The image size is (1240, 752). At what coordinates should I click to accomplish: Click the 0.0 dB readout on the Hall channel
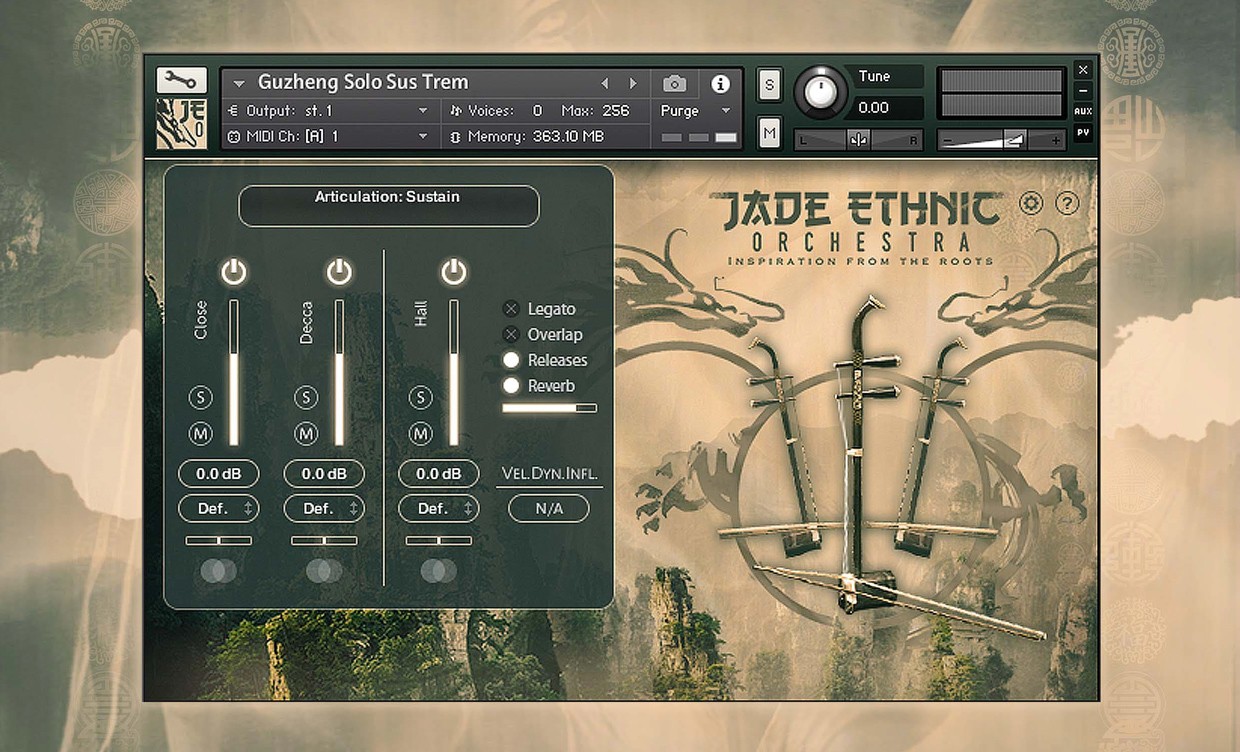(438, 473)
